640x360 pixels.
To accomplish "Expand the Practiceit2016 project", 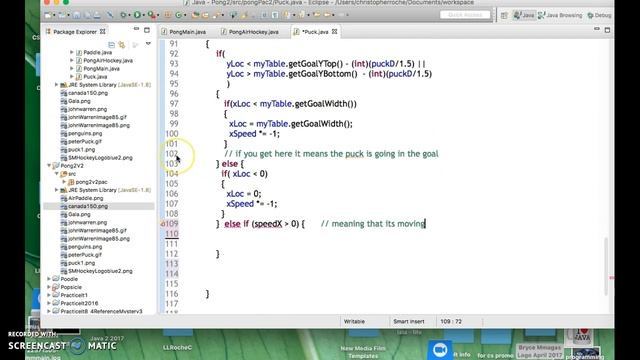I will 49,303.
